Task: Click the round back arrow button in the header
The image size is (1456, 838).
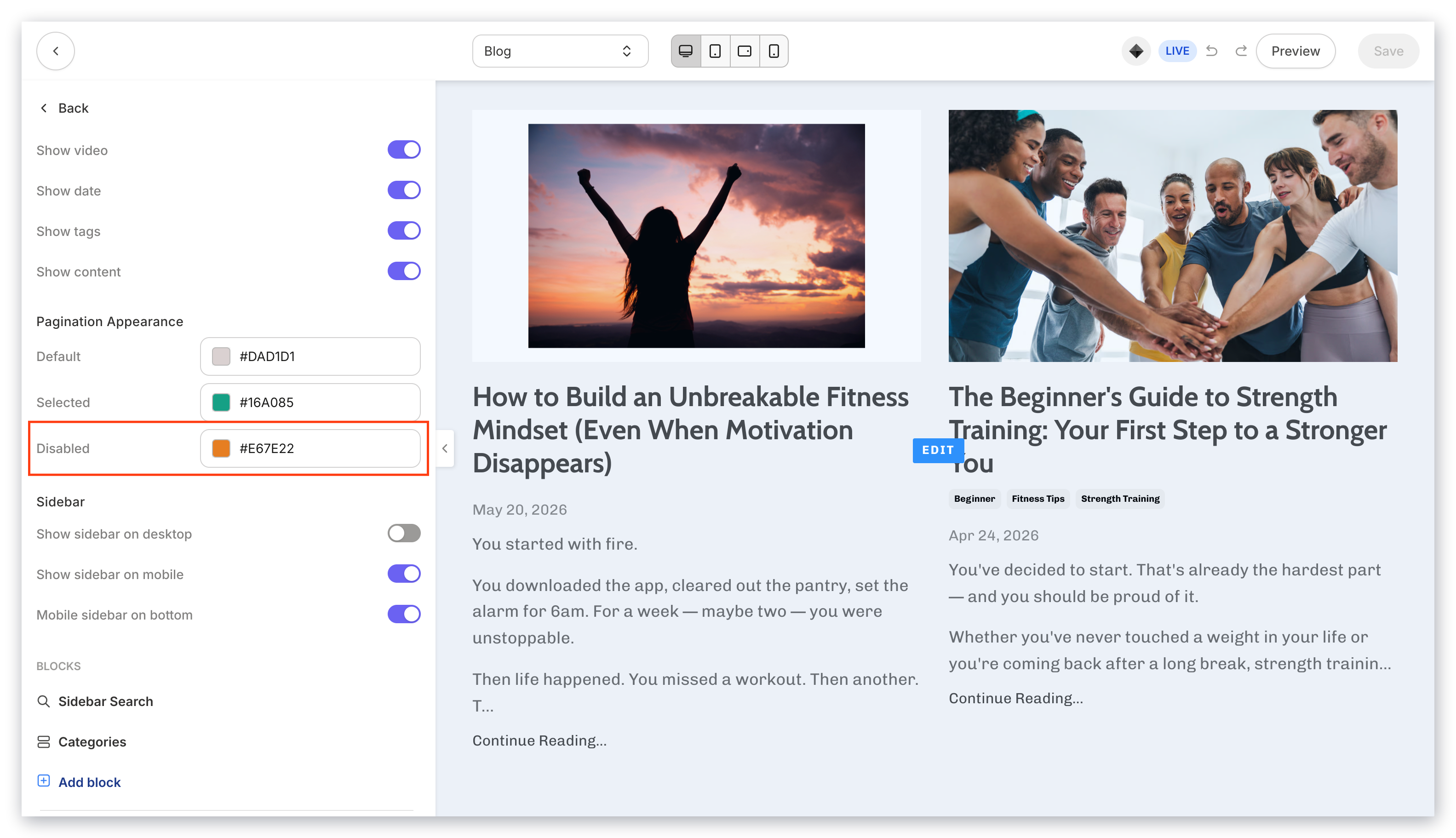Action: (55, 51)
